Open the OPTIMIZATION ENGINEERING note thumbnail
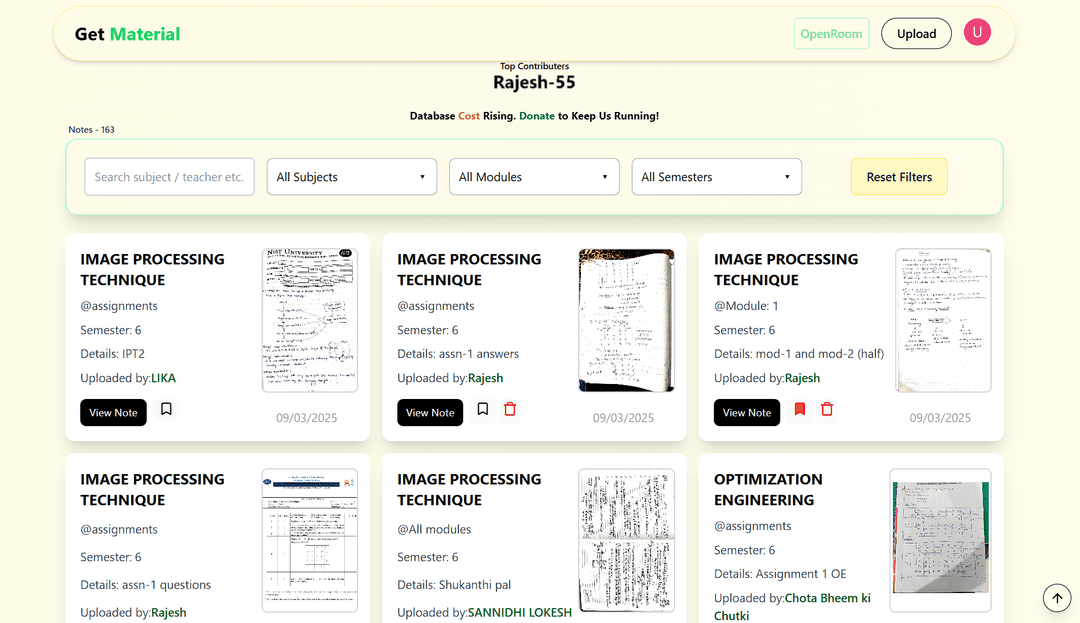Image resolution: width=1080 pixels, height=623 pixels. pyautogui.click(x=940, y=540)
